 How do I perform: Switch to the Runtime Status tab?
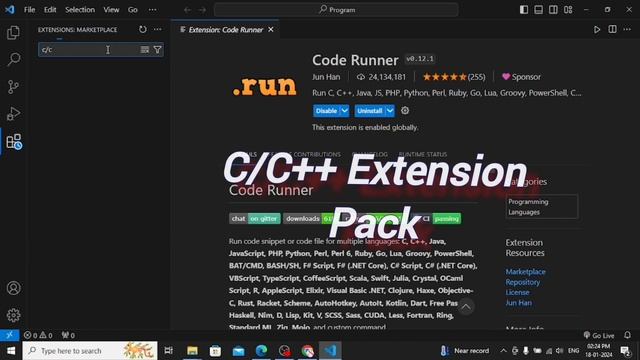pyautogui.click(x=423, y=154)
